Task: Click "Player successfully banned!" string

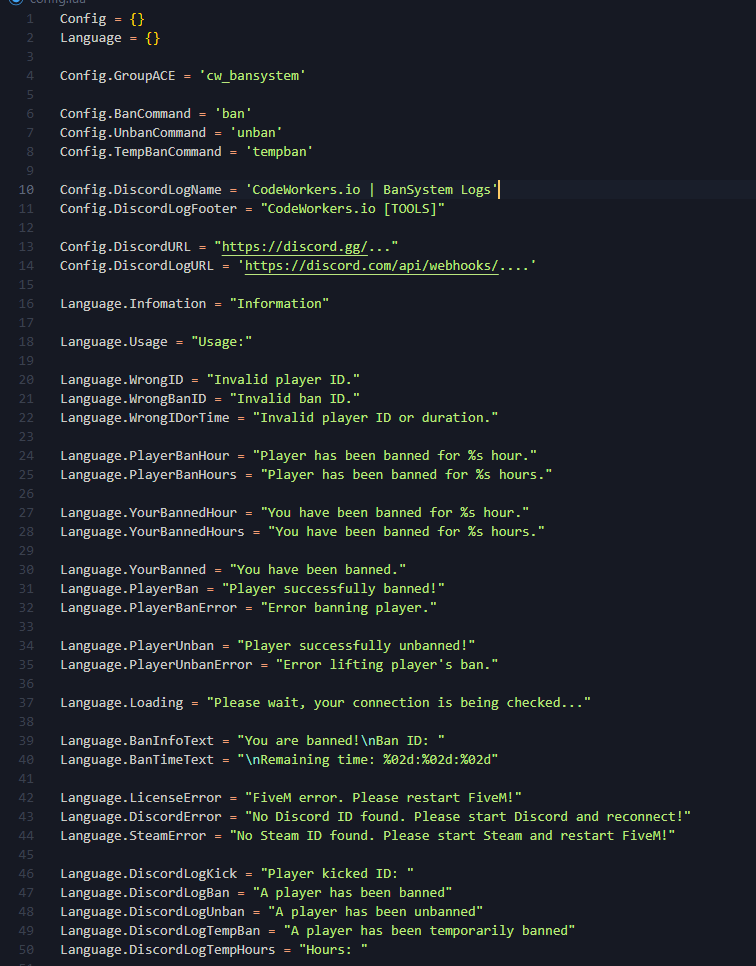Action: pos(333,589)
